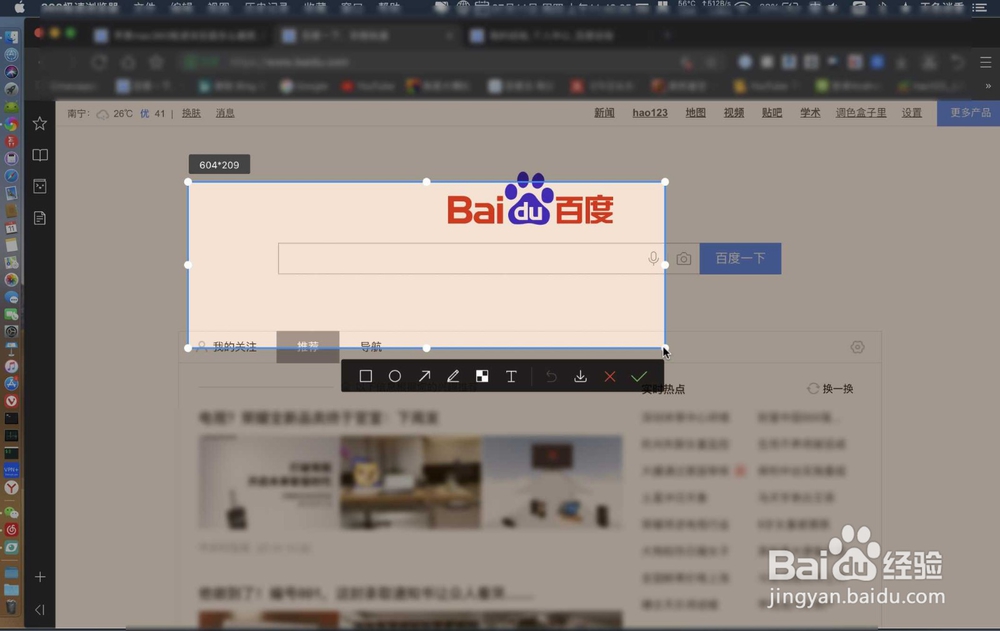
Task: Select the text annotation tool
Action: pyautogui.click(x=511, y=377)
